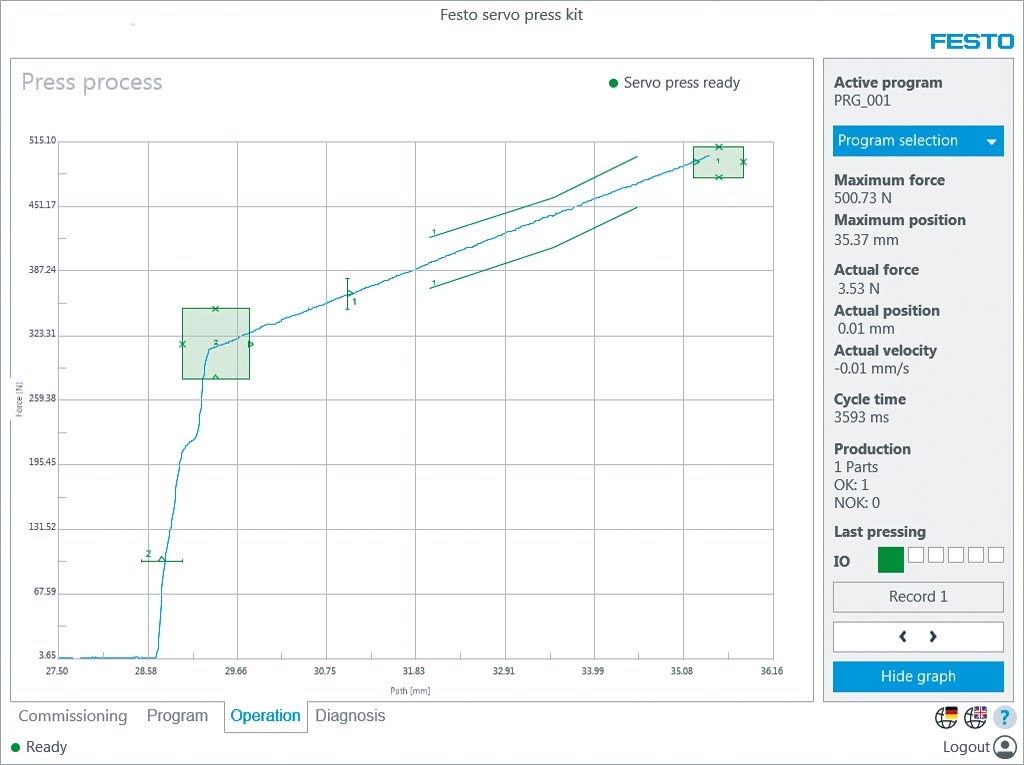Click the user profile icon beside Logout
The width and height of the screenshot is (1024, 765).
coord(1004,747)
